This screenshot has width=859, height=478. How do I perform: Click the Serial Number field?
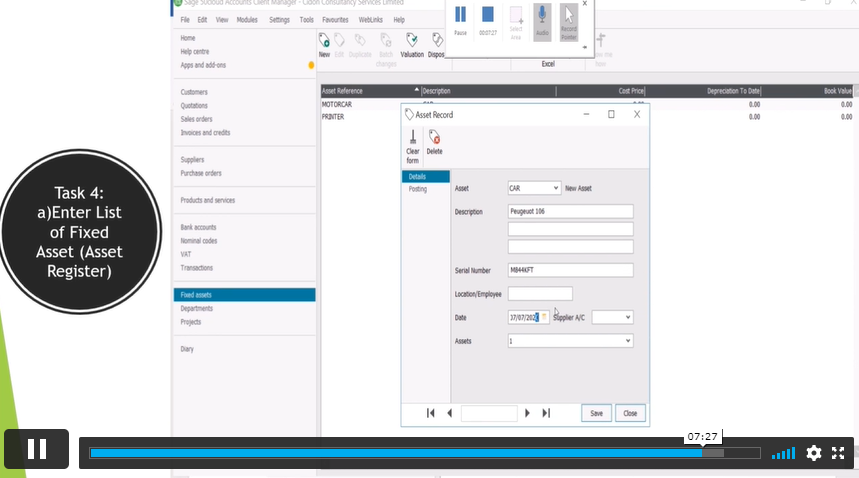point(570,270)
